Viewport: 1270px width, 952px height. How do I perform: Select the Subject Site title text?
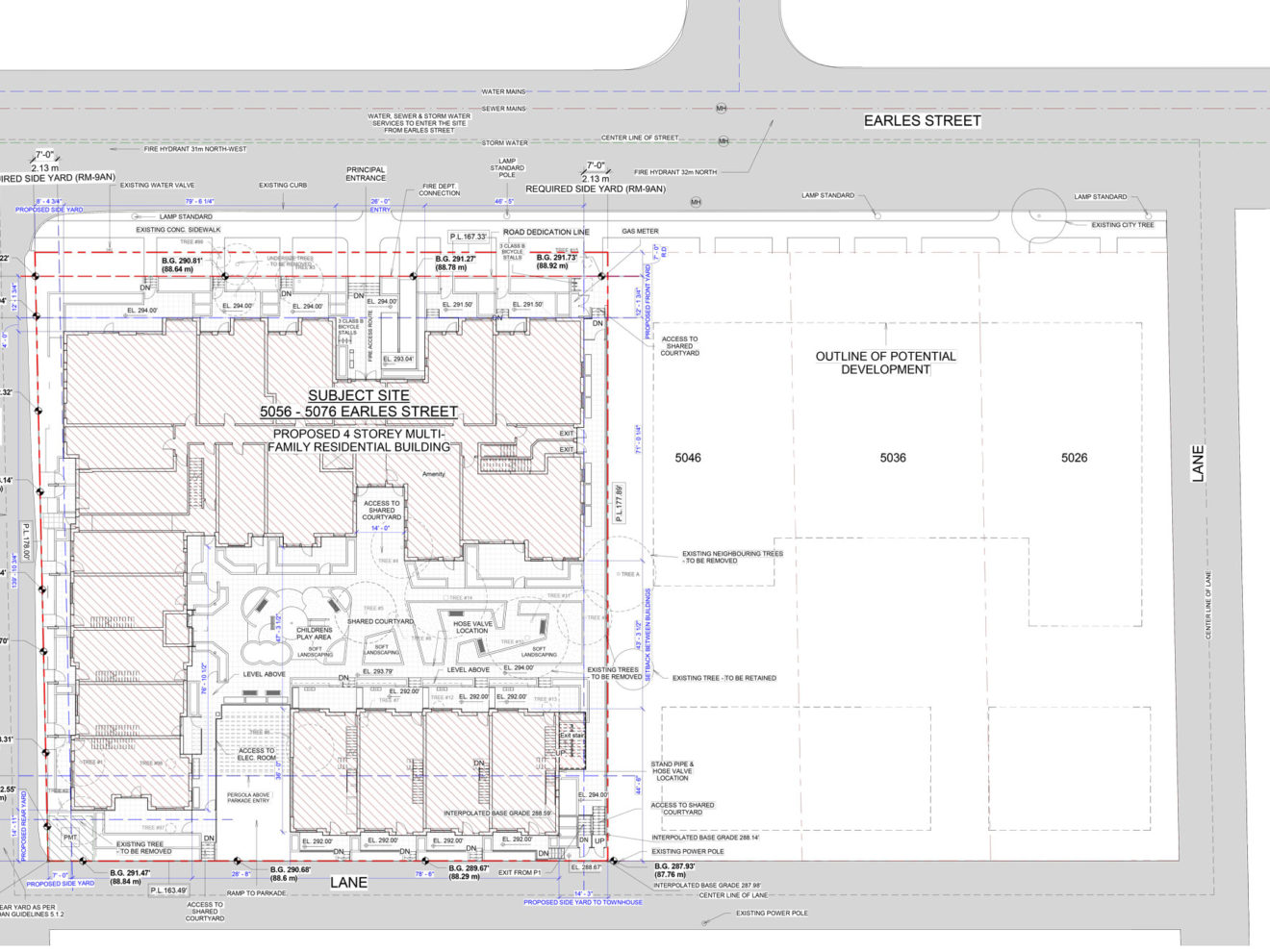(x=358, y=403)
